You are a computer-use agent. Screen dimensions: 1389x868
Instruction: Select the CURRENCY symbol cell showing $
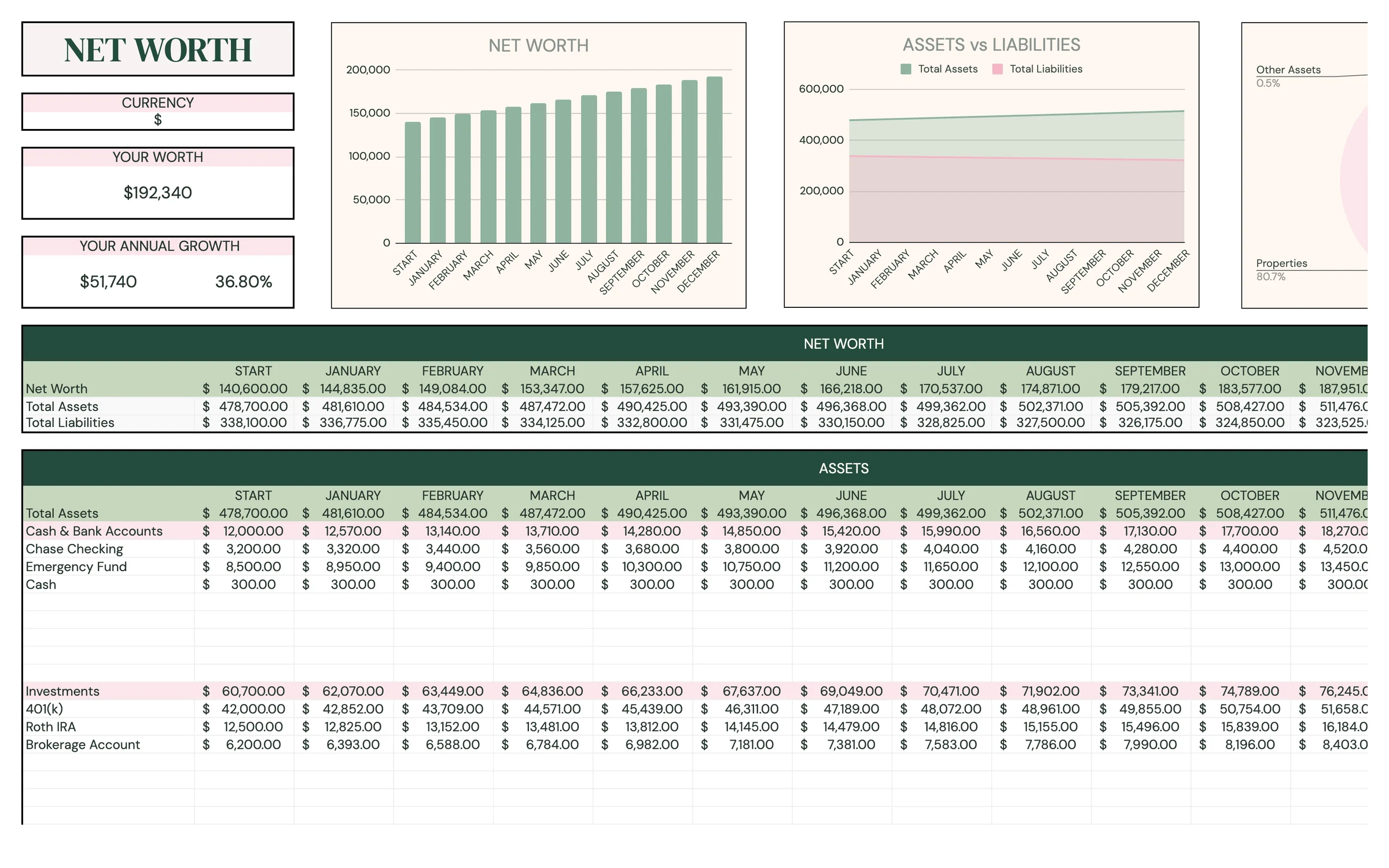[x=157, y=120]
